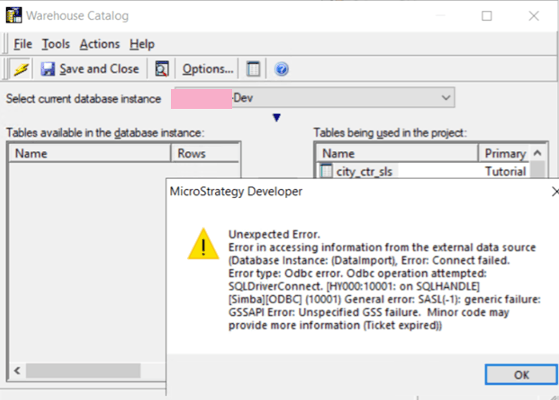Click OK in the error dialog
Image resolution: width=559 pixels, height=400 pixels.
521,375
